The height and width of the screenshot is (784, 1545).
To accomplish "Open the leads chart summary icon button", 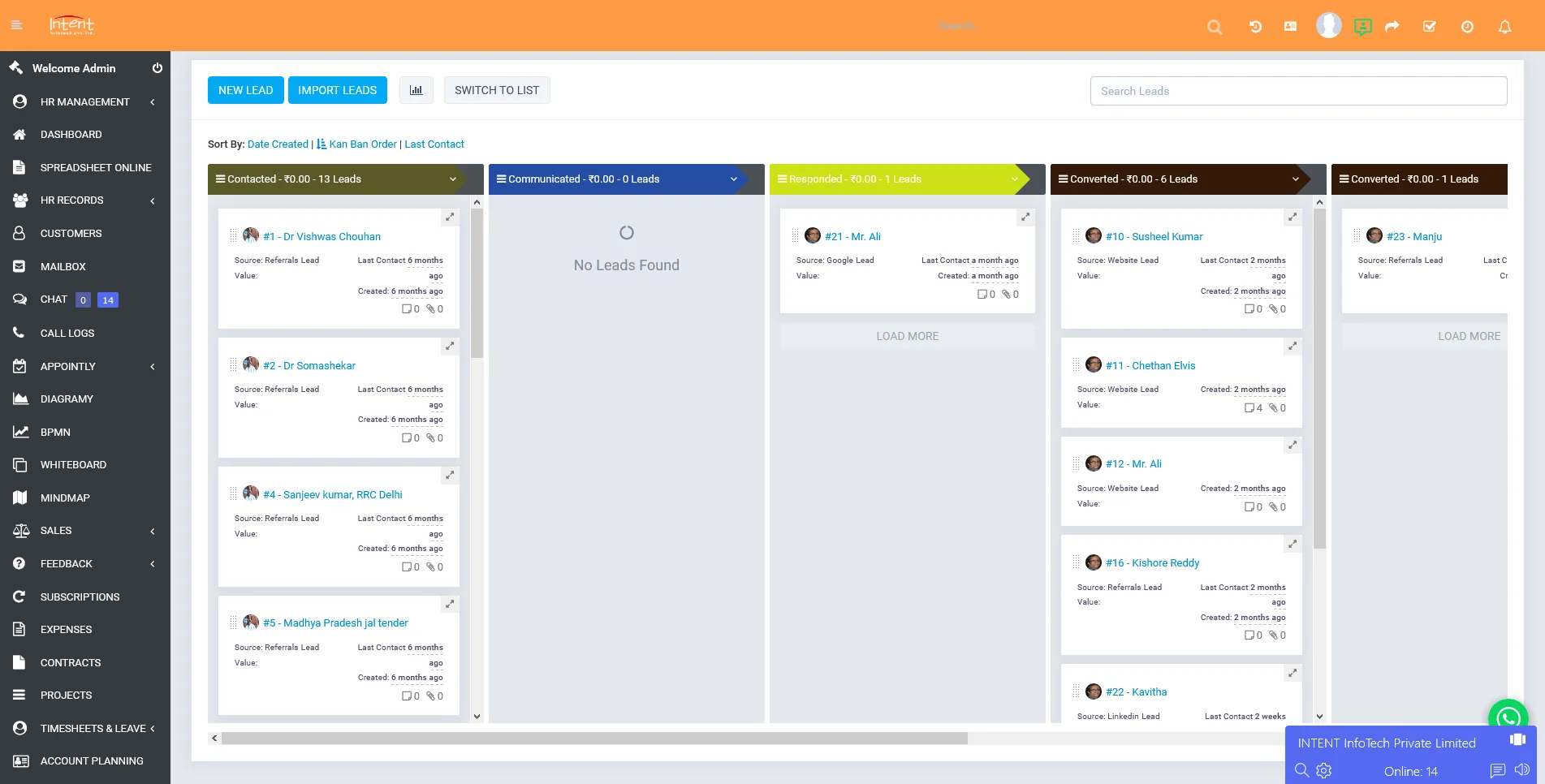I will coord(416,90).
